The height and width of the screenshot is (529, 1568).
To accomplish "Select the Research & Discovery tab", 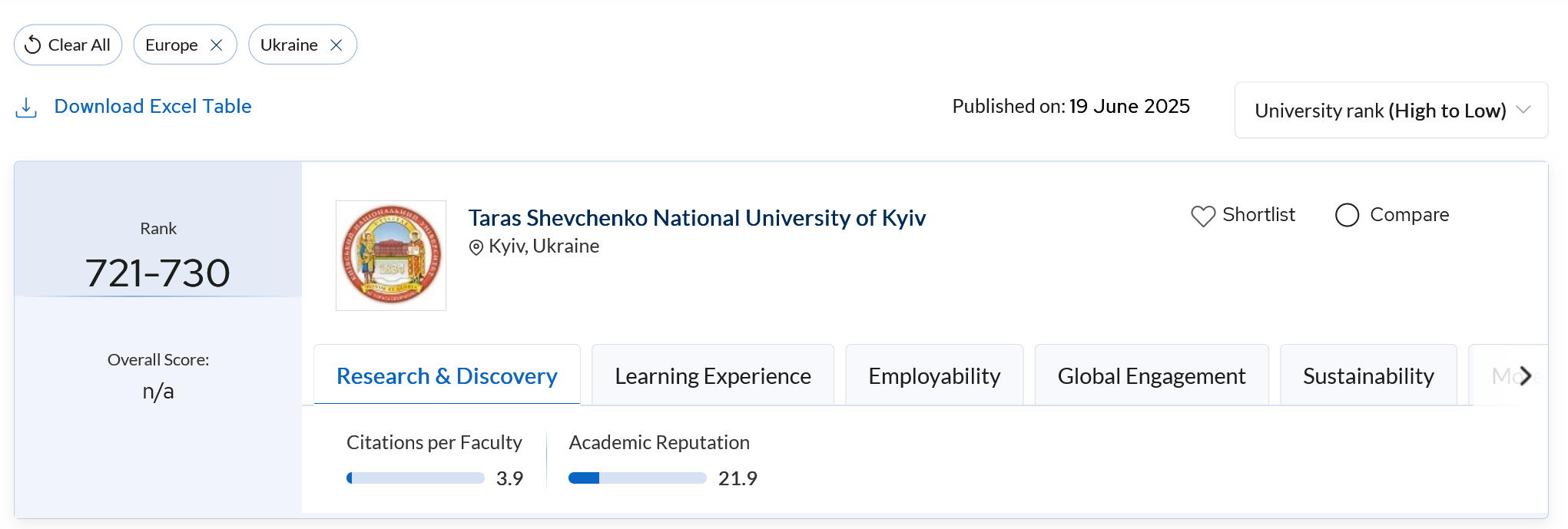I will pos(446,376).
